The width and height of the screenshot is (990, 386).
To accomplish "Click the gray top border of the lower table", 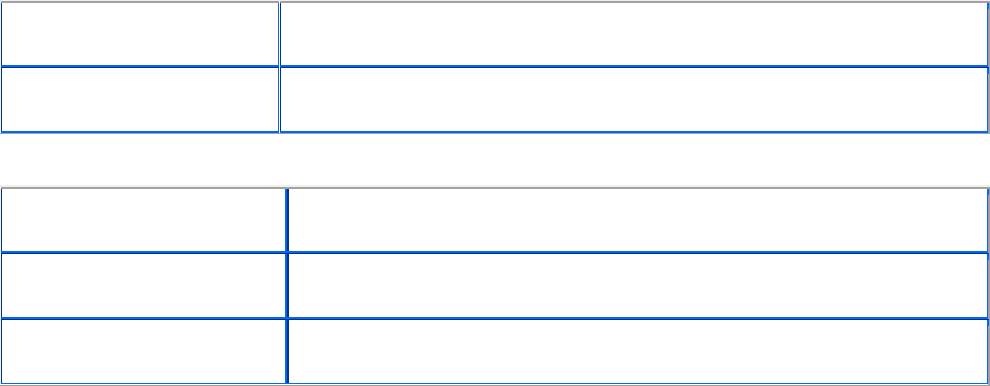I will tap(495, 188).
